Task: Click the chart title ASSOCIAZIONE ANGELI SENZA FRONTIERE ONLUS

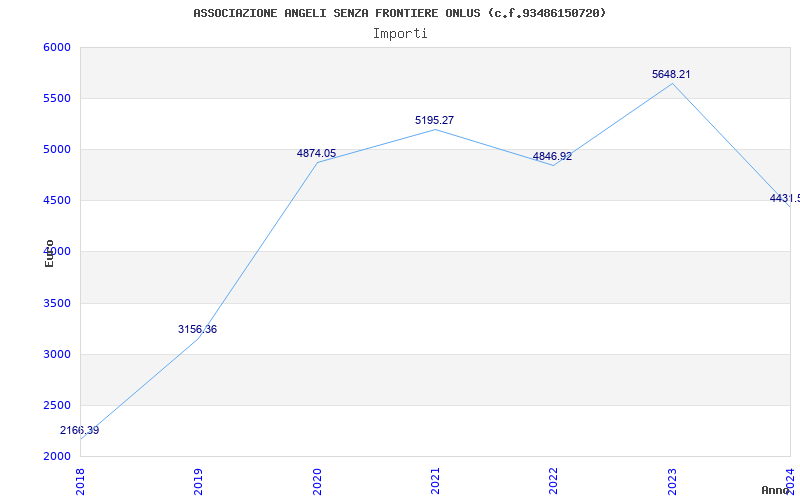Action: 399,13
